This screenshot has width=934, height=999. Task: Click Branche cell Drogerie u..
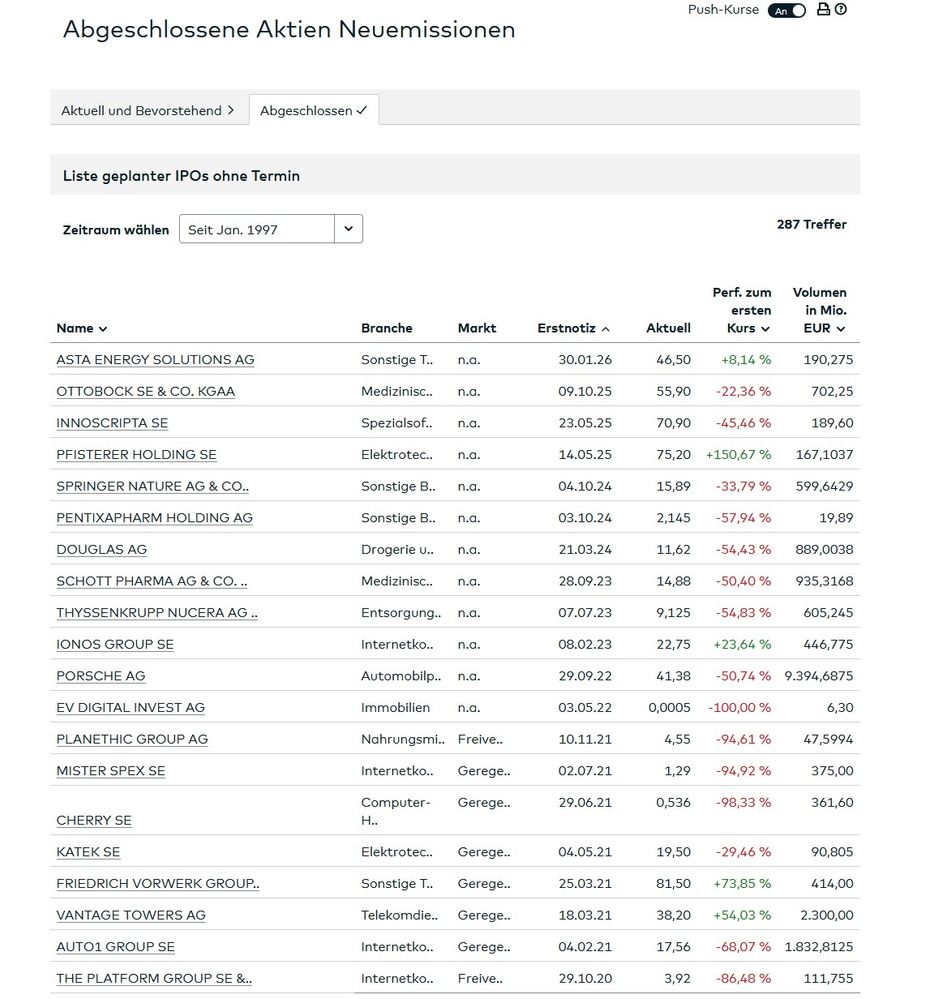(x=397, y=550)
